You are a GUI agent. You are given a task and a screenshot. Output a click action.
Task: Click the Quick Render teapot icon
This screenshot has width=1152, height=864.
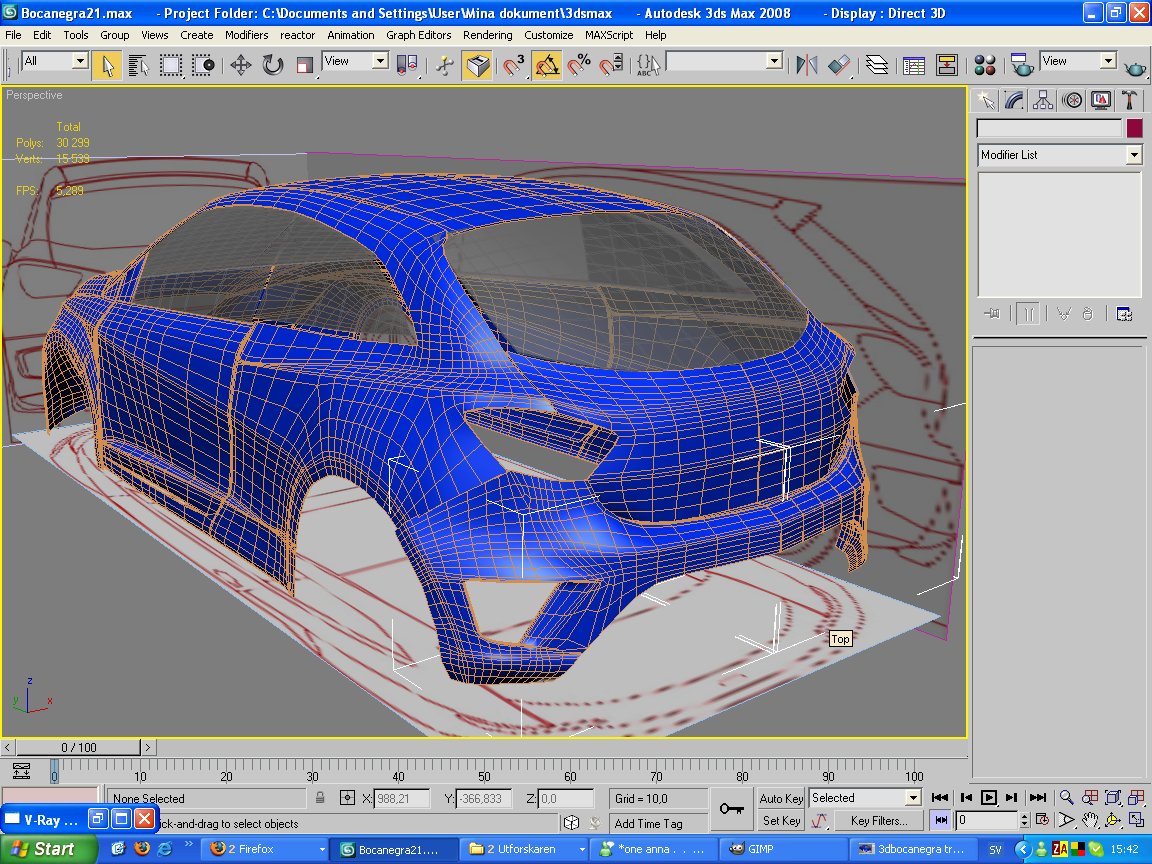[1135, 67]
